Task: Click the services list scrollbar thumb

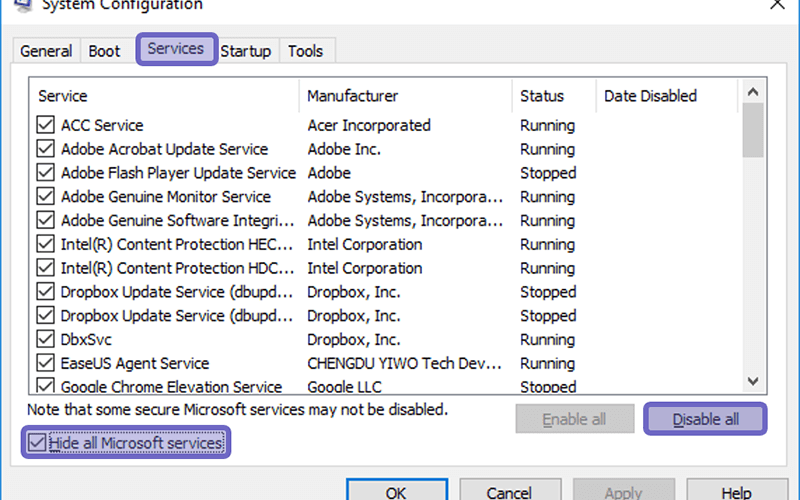Action: tap(753, 130)
